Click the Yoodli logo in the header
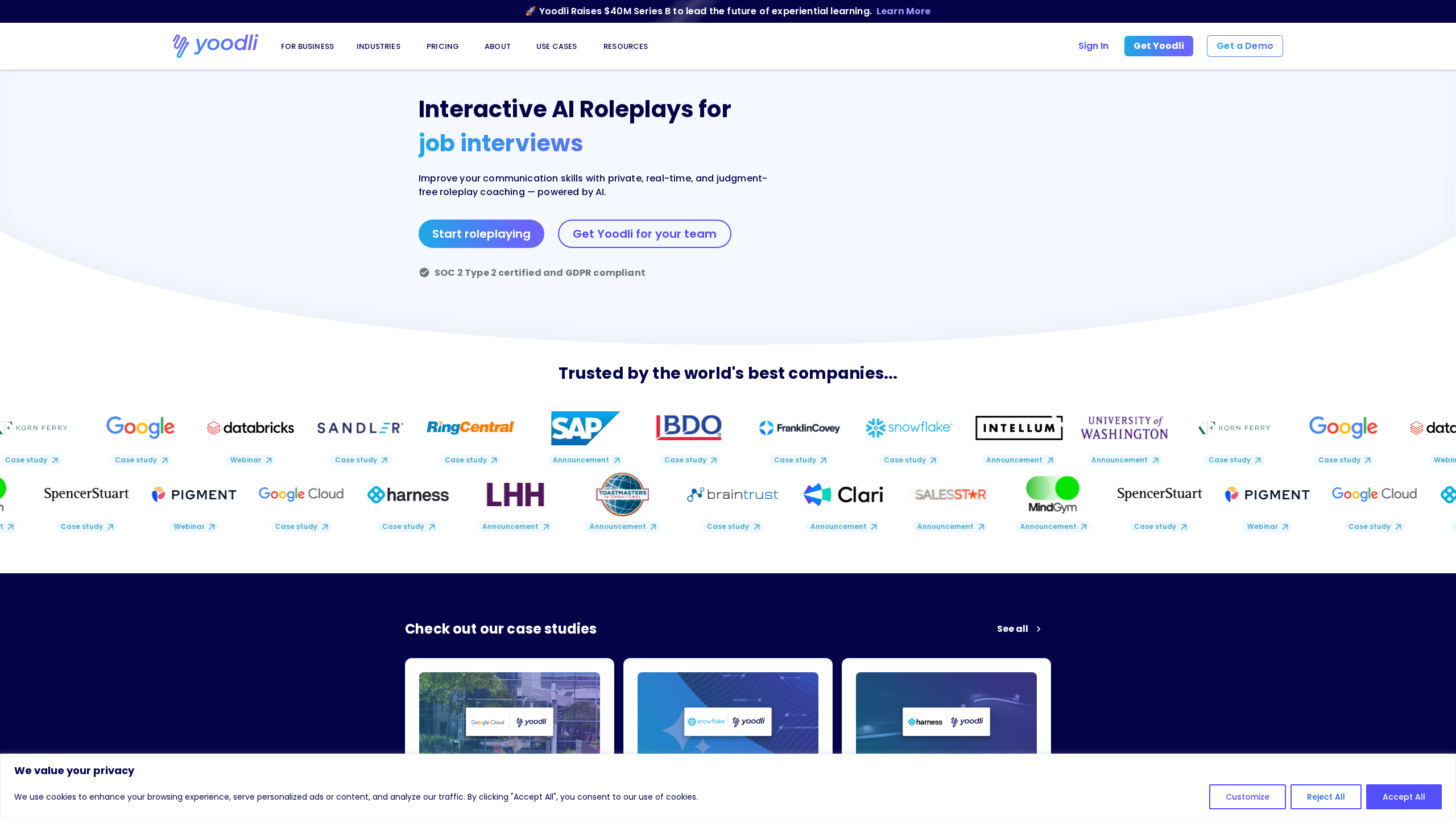1456x819 pixels. (215, 45)
